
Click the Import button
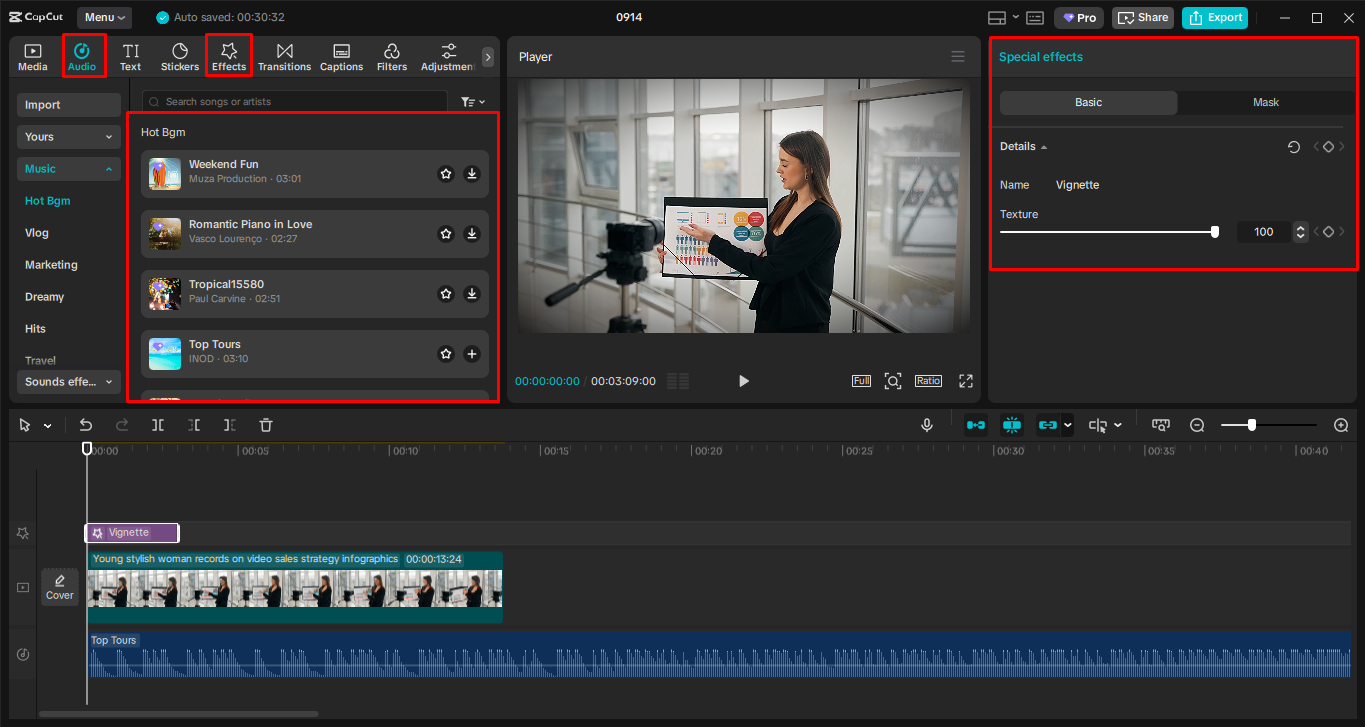(68, 104)
